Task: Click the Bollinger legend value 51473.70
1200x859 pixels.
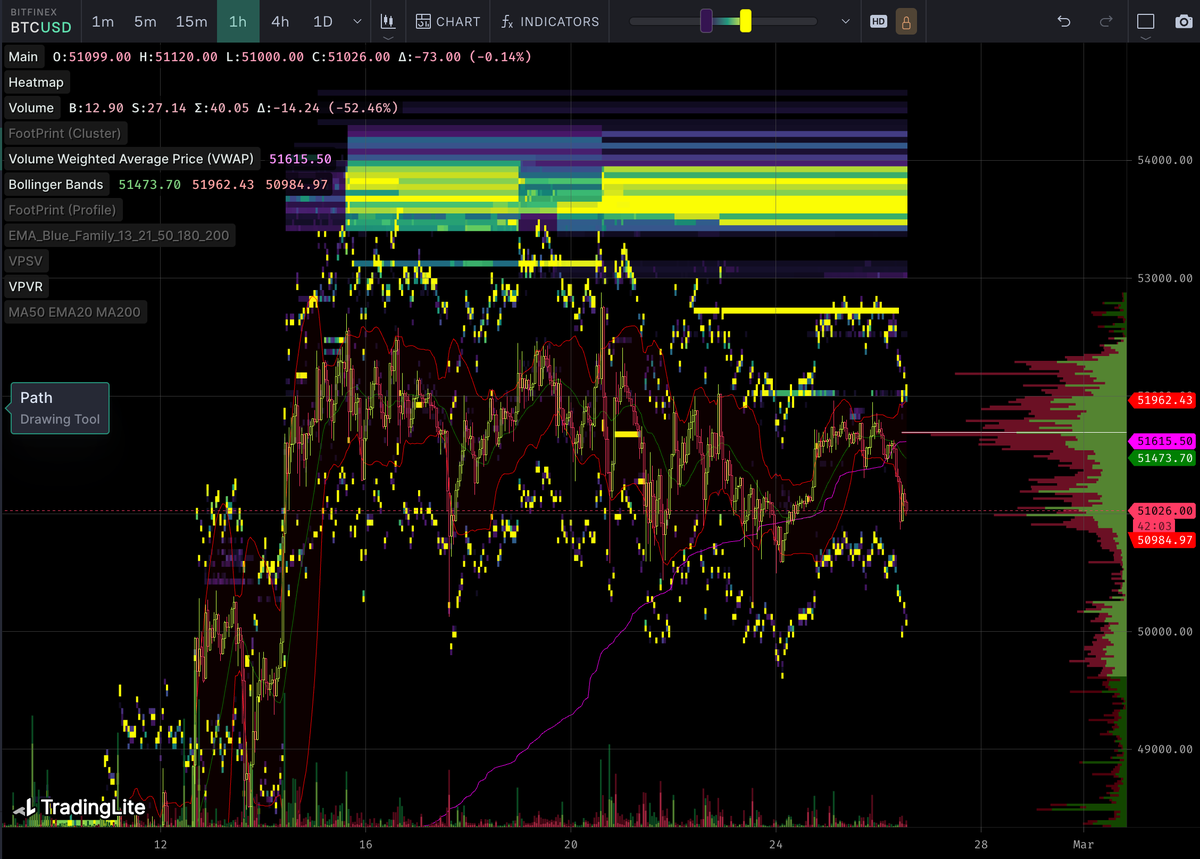Action: click(150, 184)
